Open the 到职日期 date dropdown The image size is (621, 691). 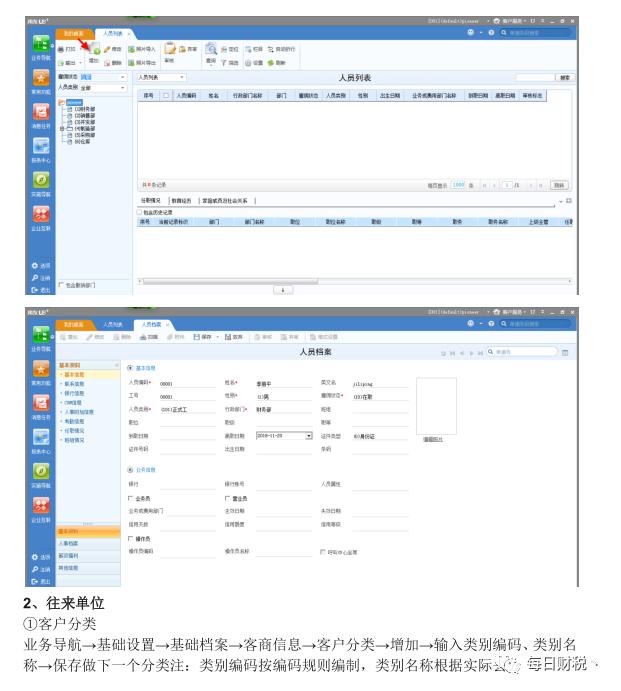coord(308,436)
